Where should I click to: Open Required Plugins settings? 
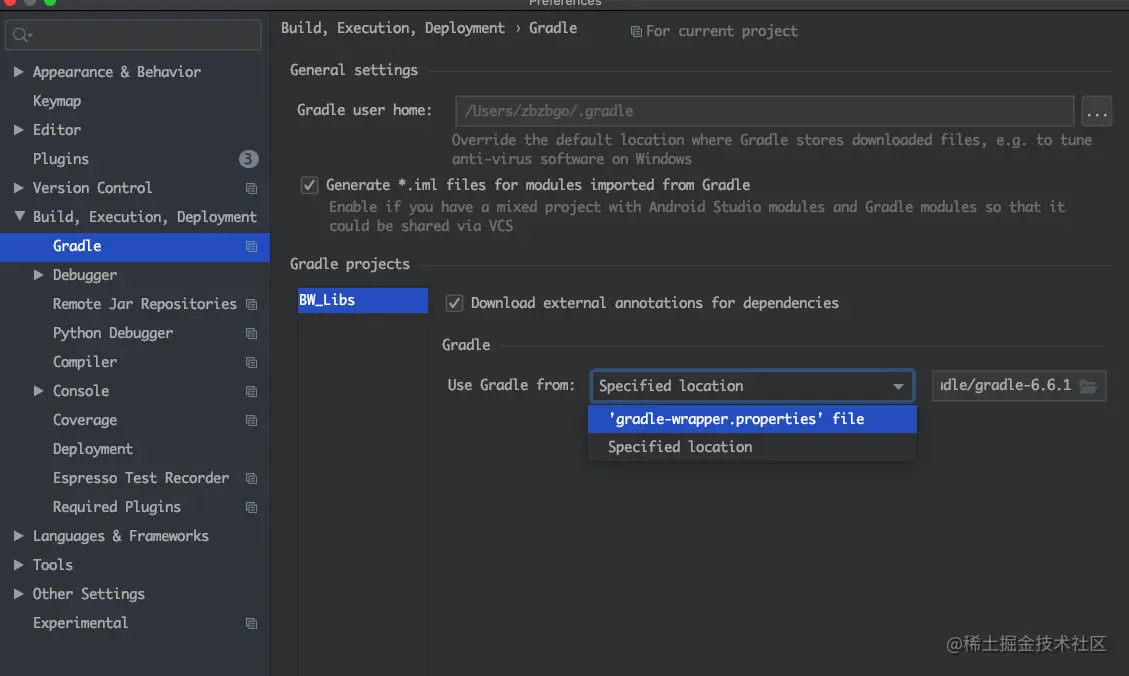[117, 506]
